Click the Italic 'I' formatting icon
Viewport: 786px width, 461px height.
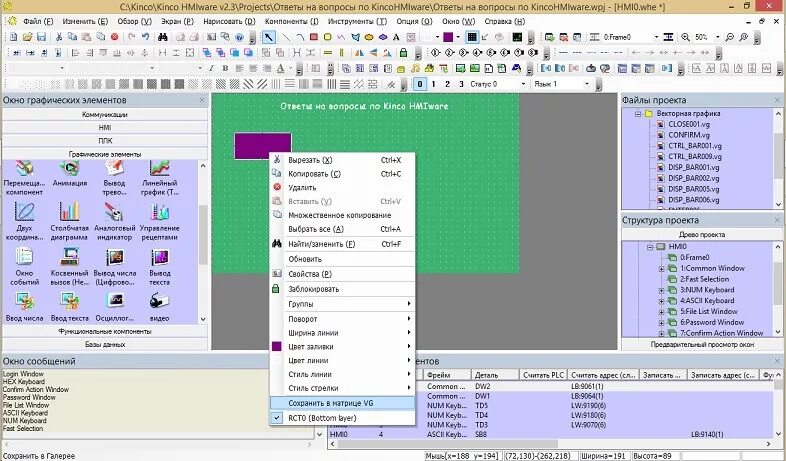212,68
